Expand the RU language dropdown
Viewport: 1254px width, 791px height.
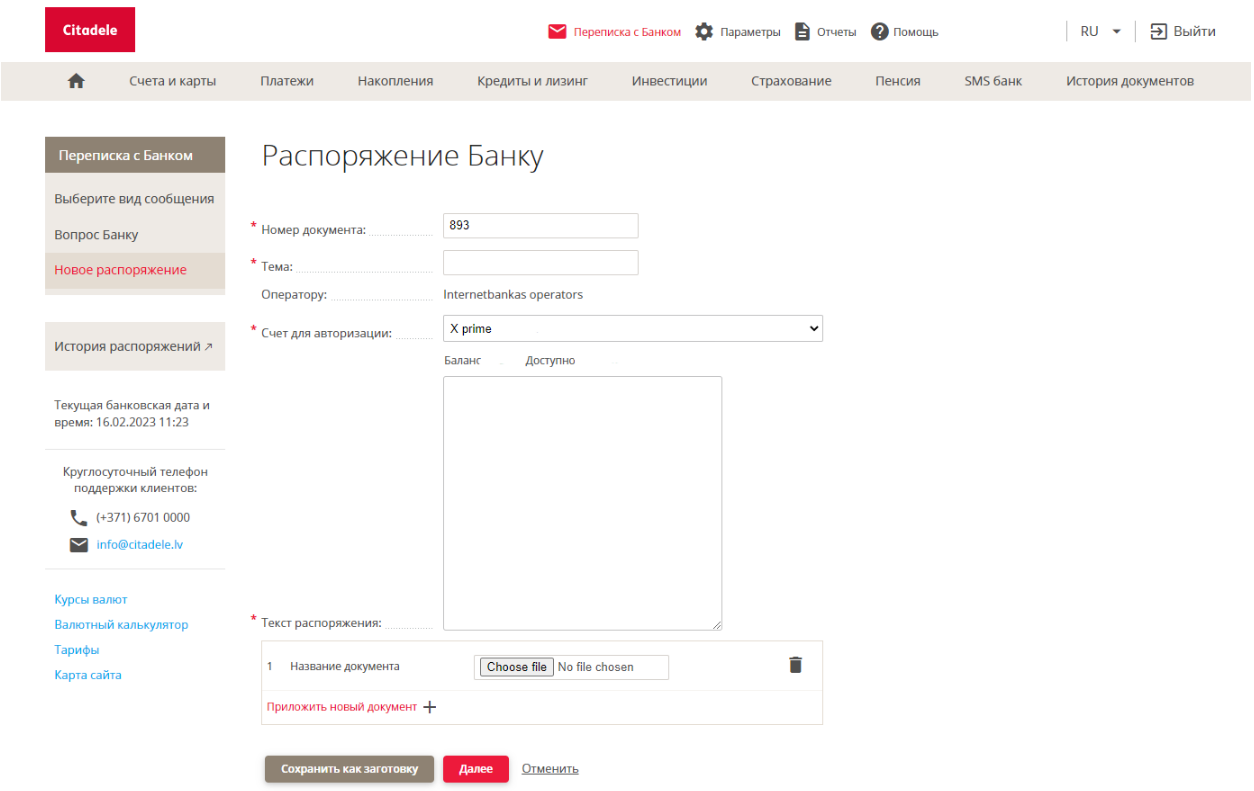(x=1100, y=31)
